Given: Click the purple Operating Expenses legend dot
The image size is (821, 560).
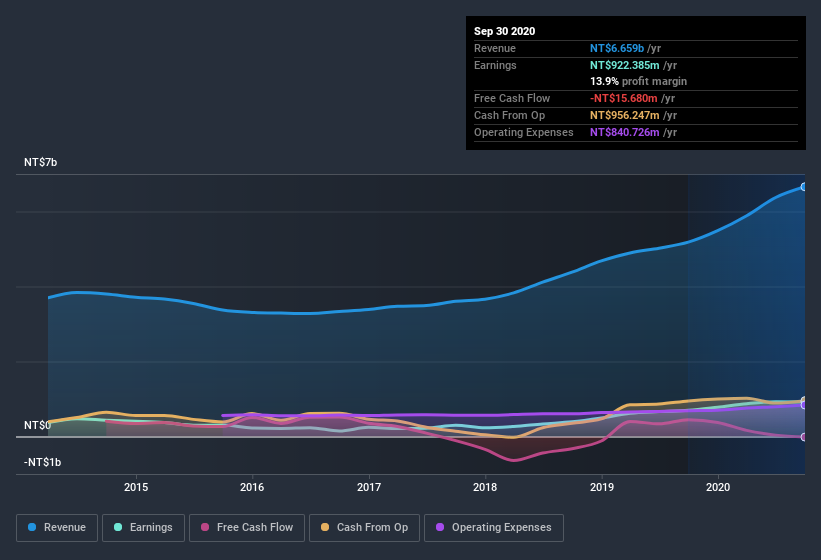Looking at the screenshot, I should (440, 527).
